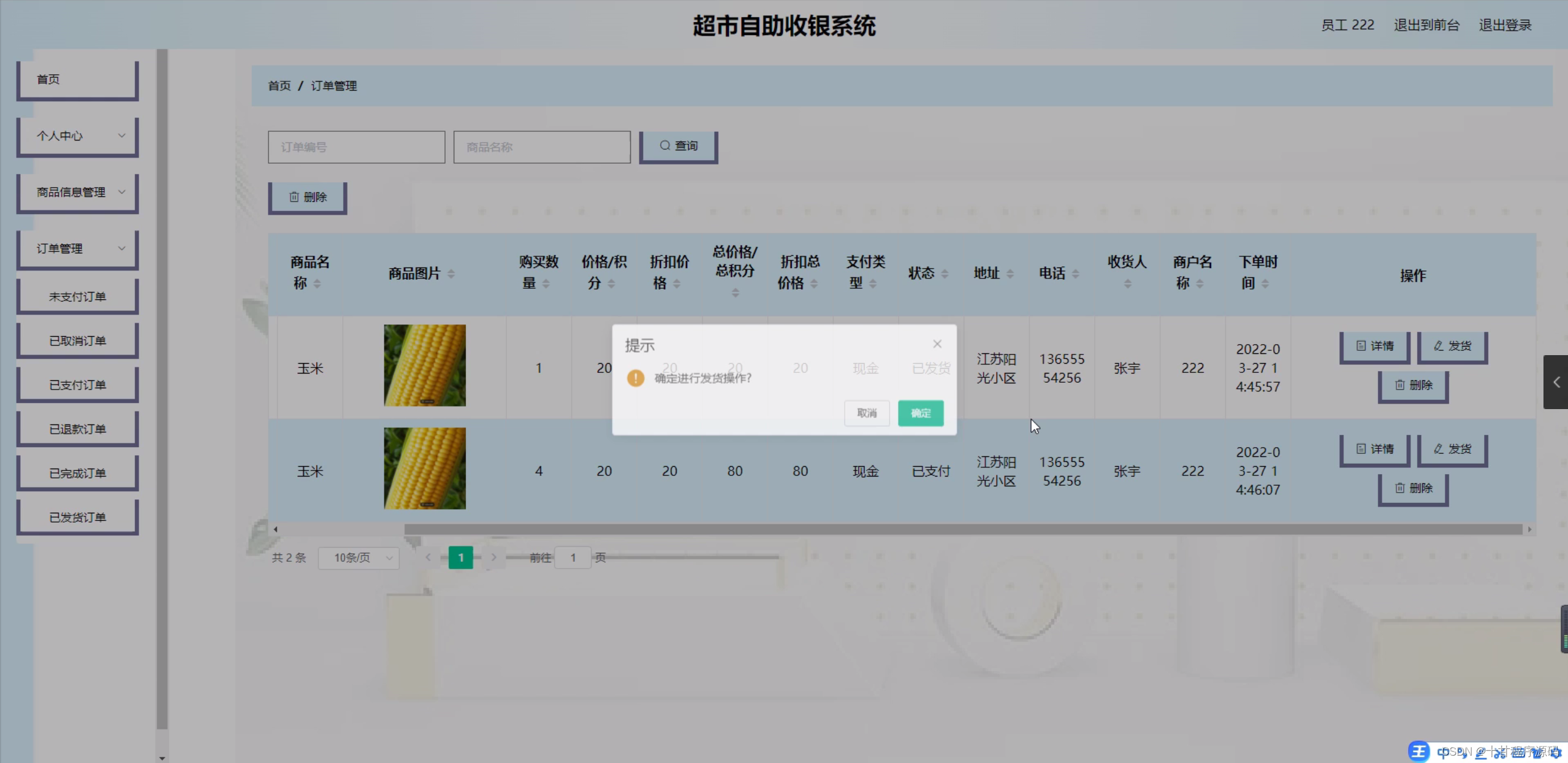Confirm shipping with the green 确定 button
Viewport: 1568px width, 763px height.
click(x=921, y=413)
